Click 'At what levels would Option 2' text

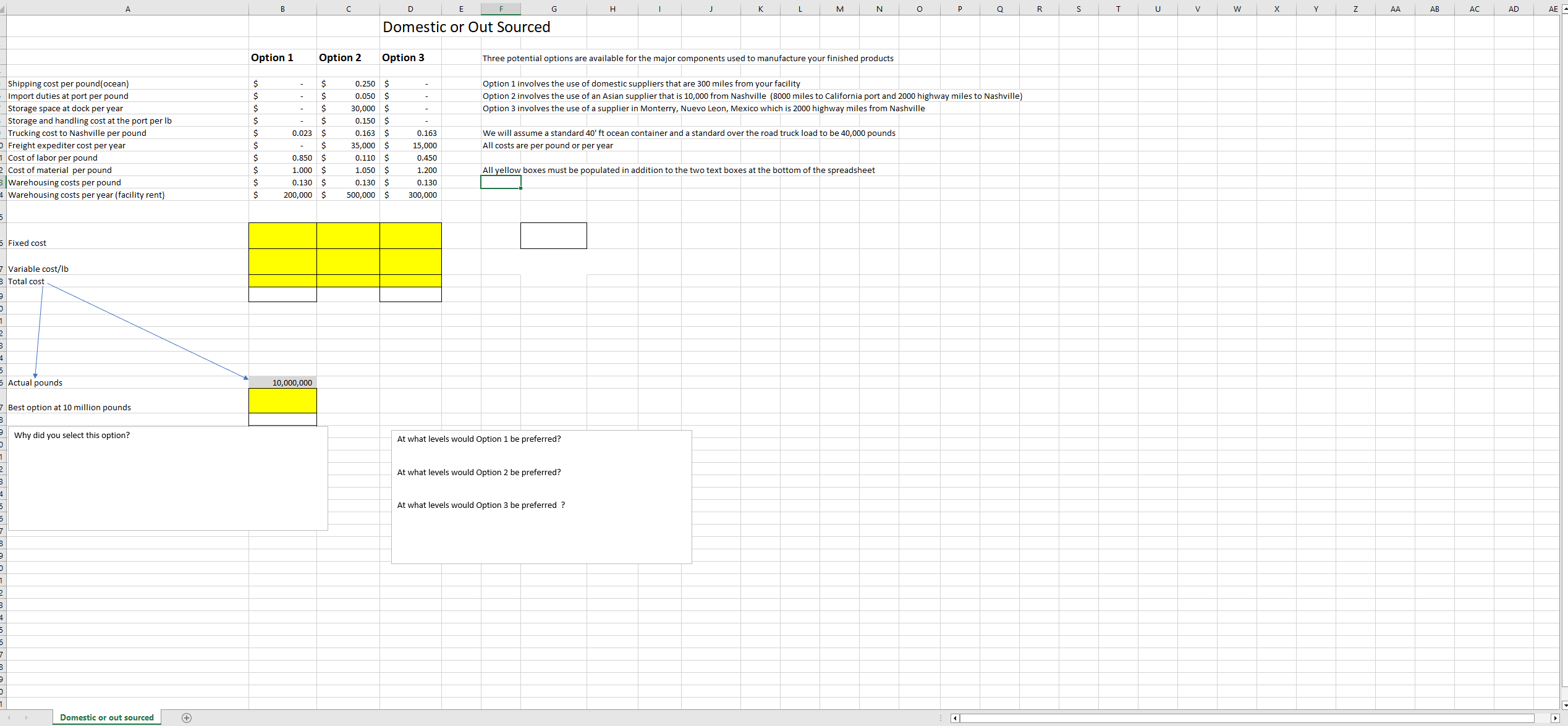[479, 472]
